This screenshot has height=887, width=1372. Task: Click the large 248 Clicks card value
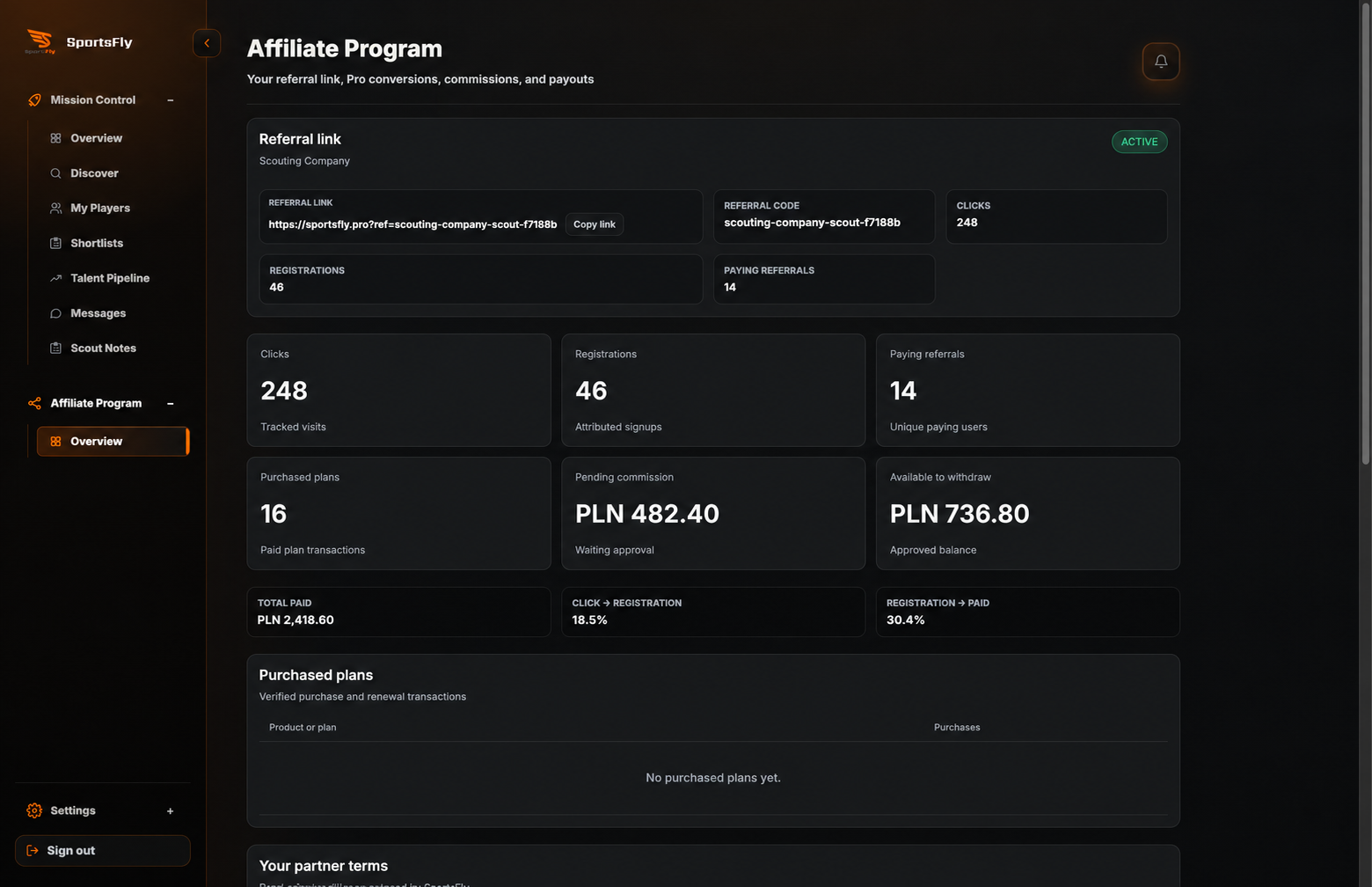284,391
